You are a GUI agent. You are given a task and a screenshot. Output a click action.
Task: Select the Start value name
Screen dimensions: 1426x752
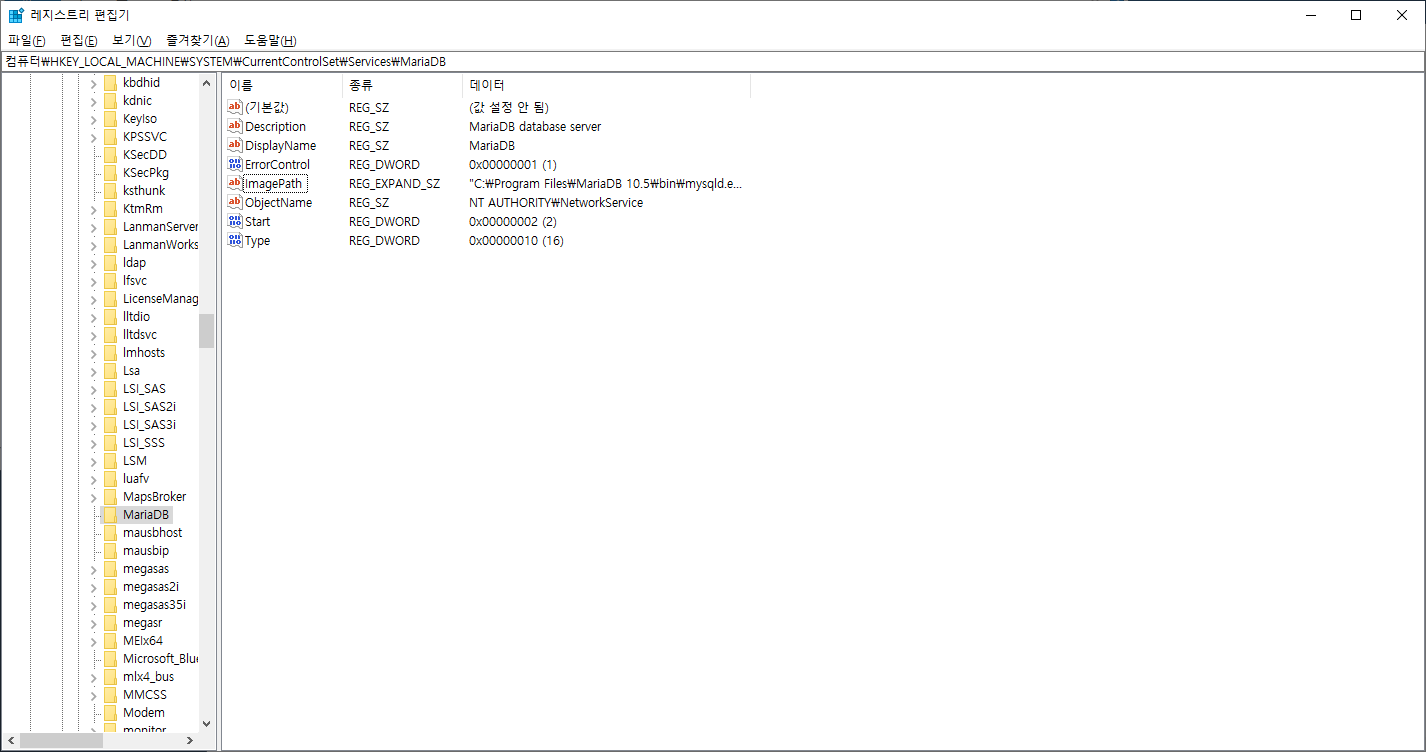(257, 221)
